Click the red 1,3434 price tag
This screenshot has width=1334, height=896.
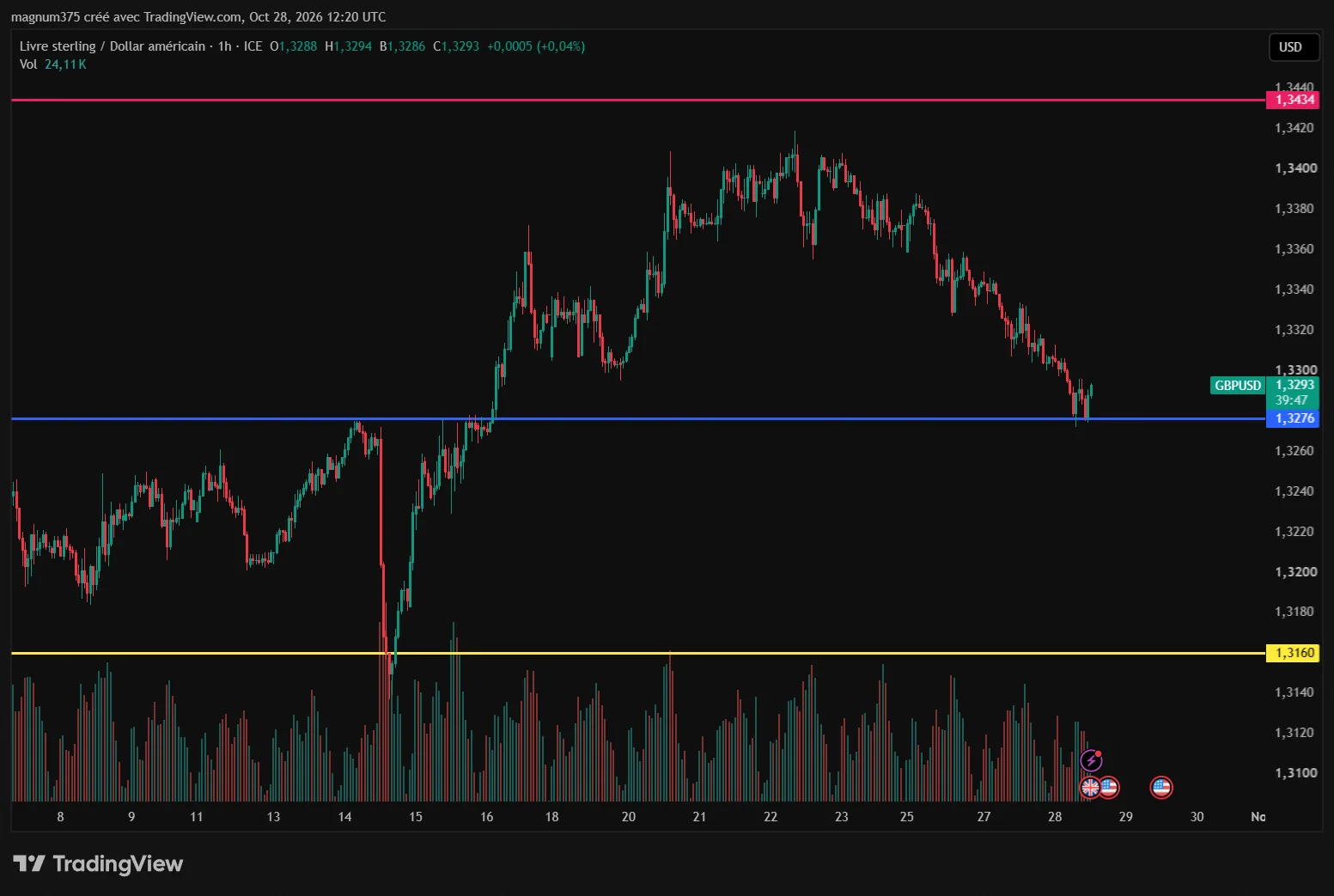[x=1294, y=100]
